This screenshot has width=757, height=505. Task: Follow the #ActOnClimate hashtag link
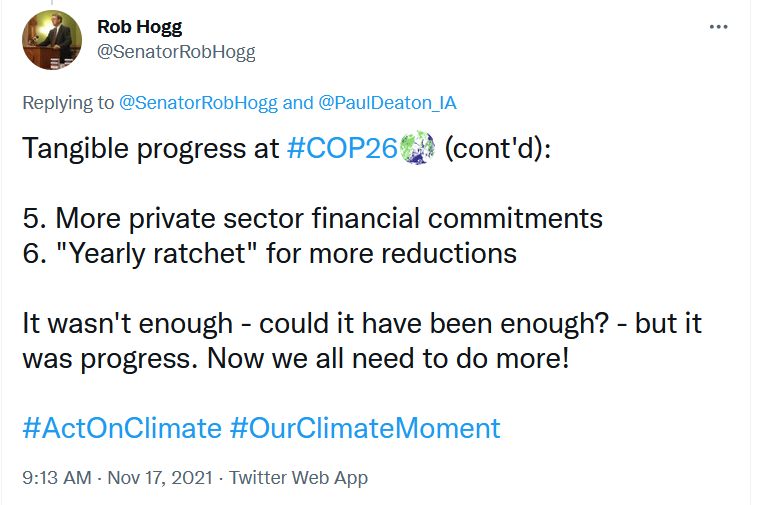click(x=121, y=428)
